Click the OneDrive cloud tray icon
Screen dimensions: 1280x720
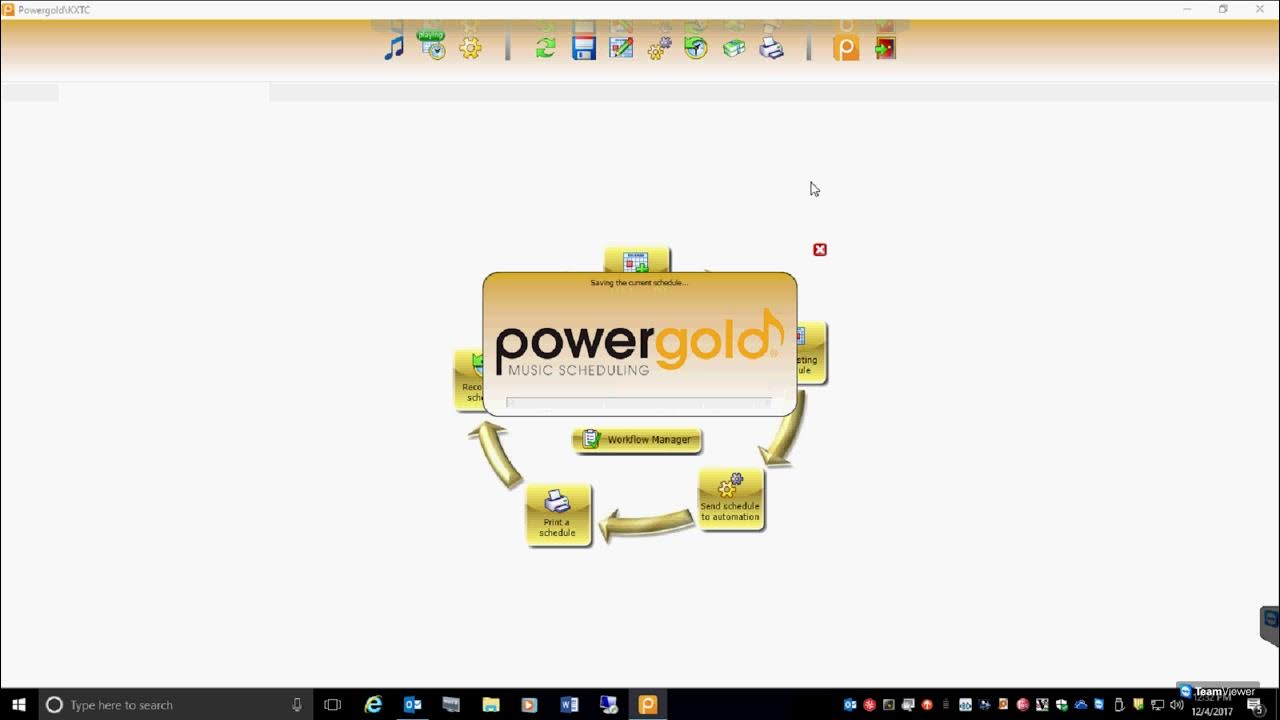(x=1080, y=705)
